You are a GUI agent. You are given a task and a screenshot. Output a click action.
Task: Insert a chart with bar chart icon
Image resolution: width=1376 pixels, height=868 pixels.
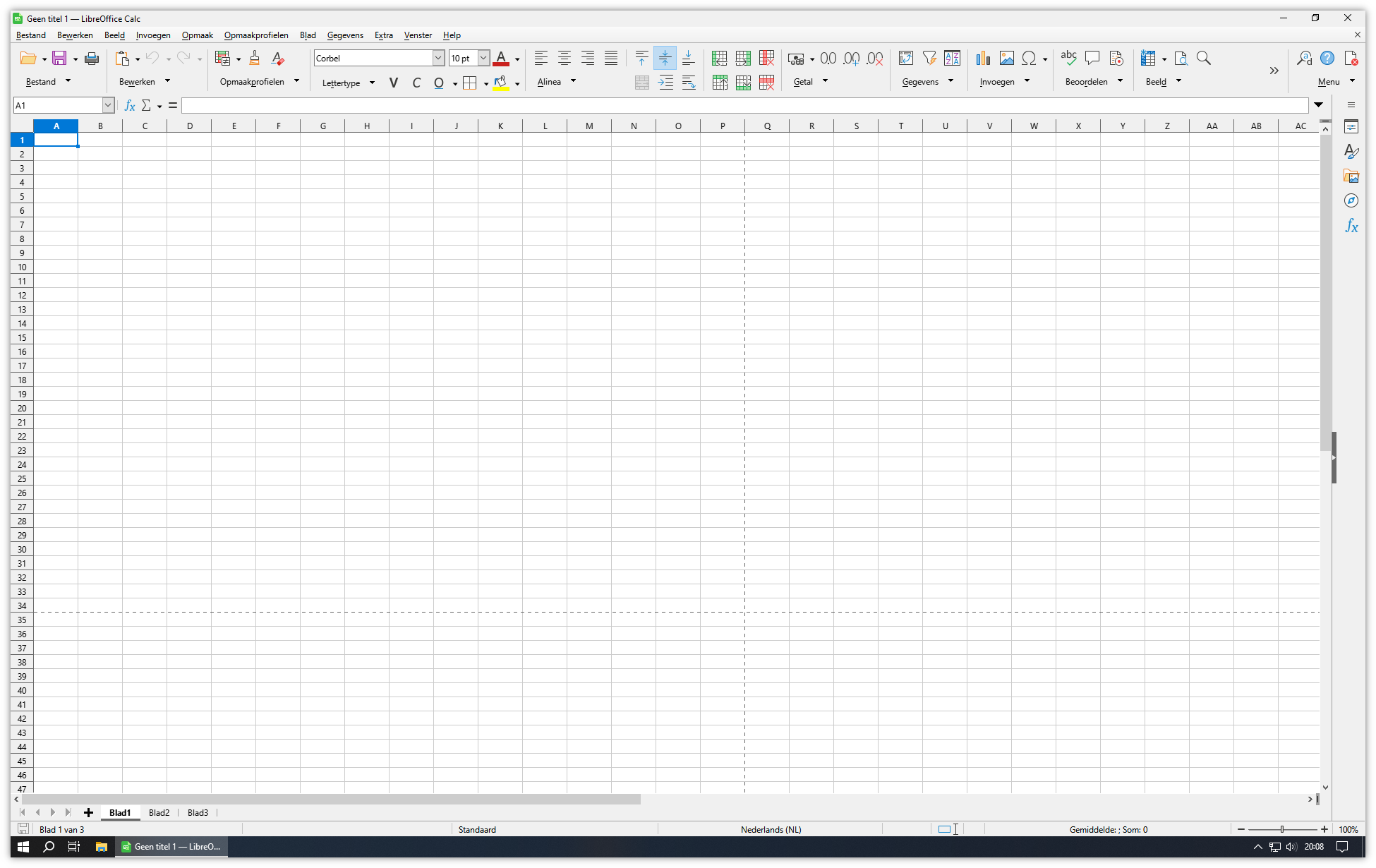tap(983, 59)
